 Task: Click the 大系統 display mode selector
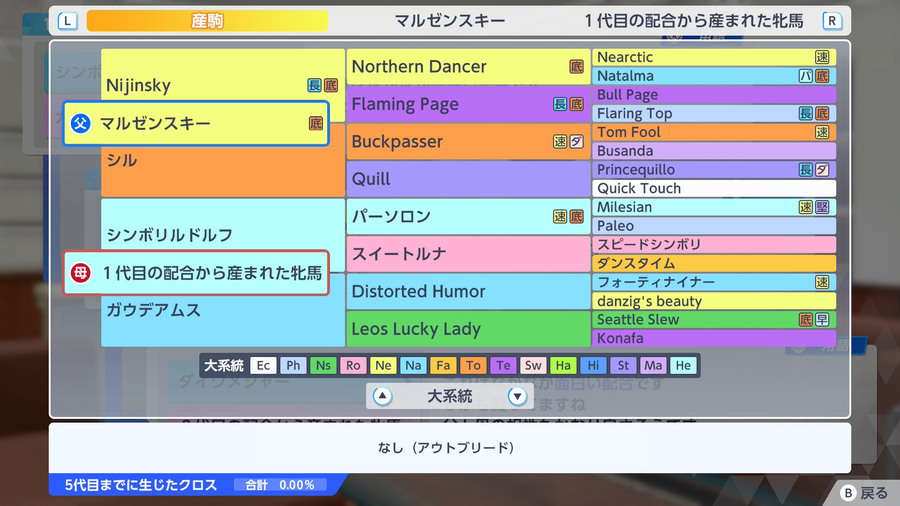(x=450, y=396)
